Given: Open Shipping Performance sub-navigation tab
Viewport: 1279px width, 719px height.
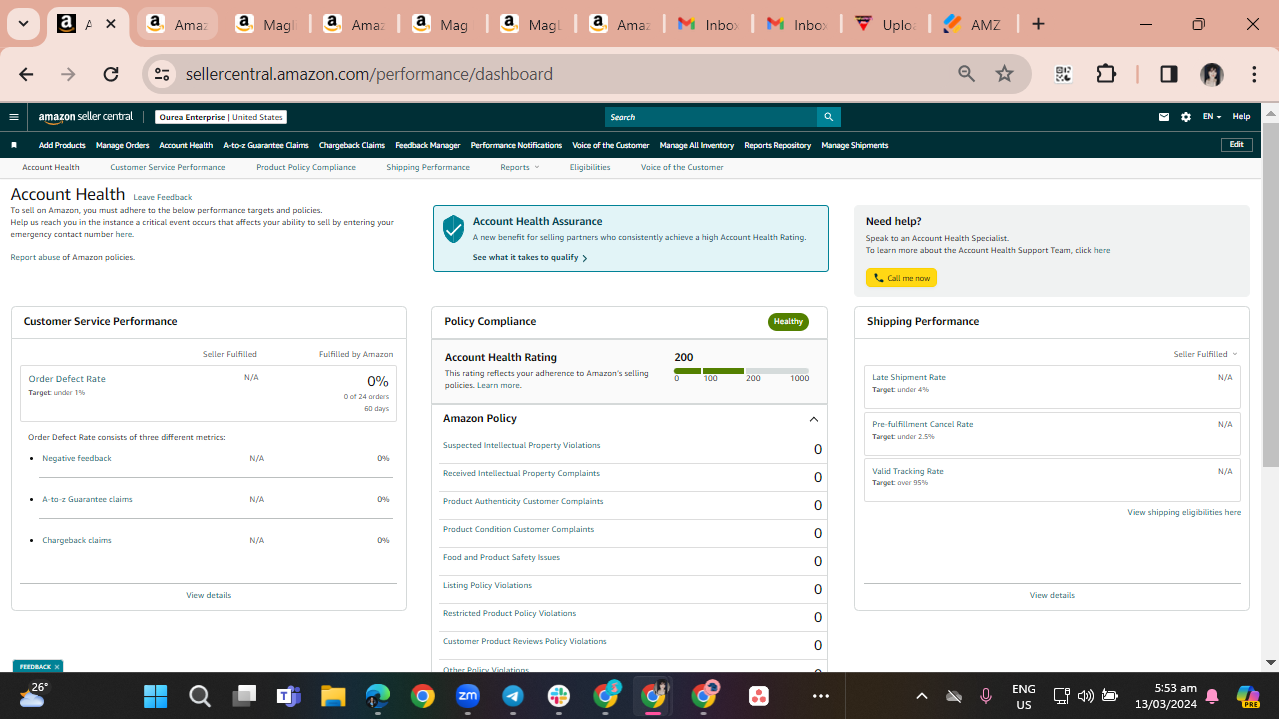Looking at the screenshot, I should [428, 167].
